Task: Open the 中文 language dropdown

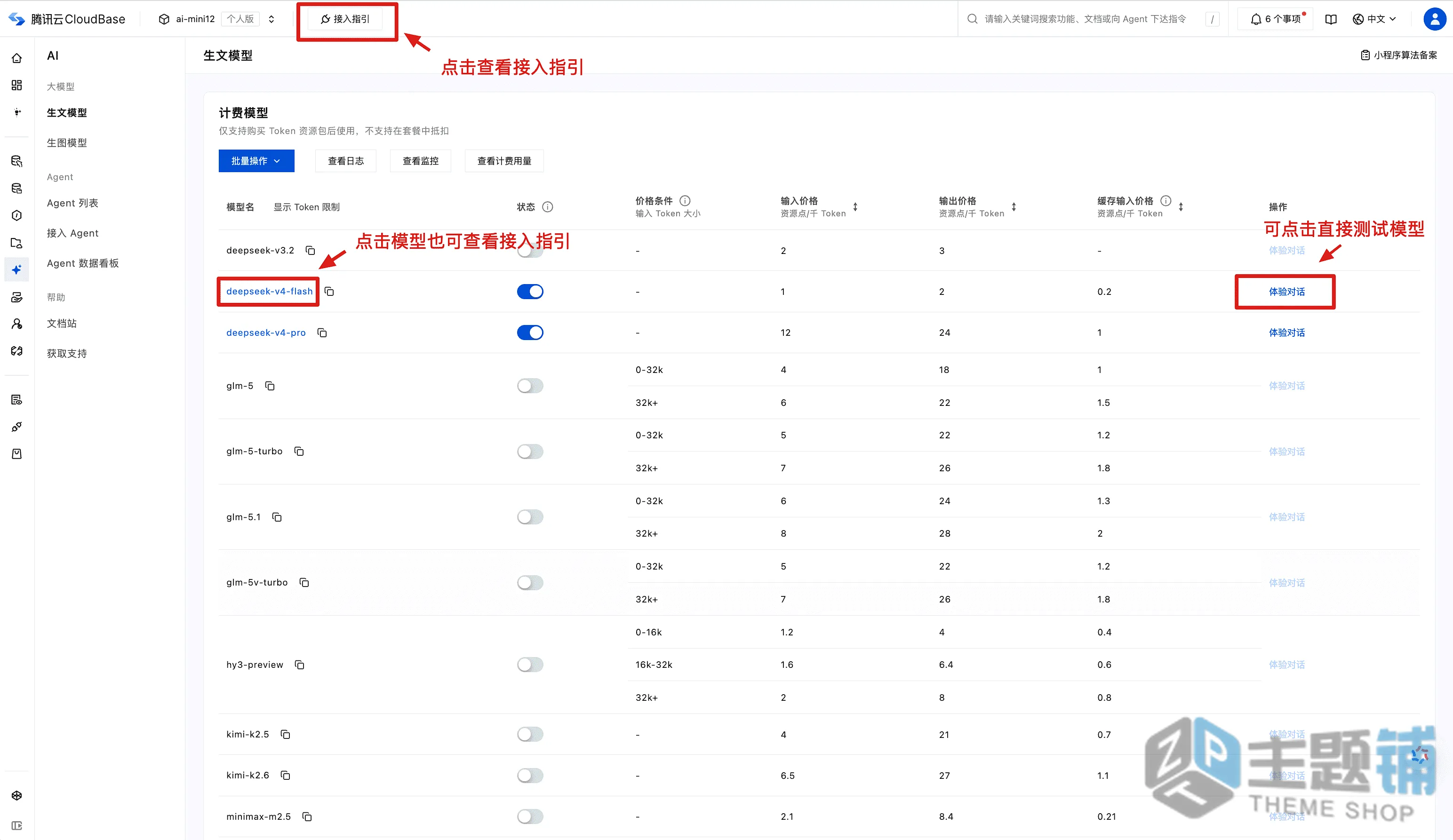Action: pos(1374,19)
